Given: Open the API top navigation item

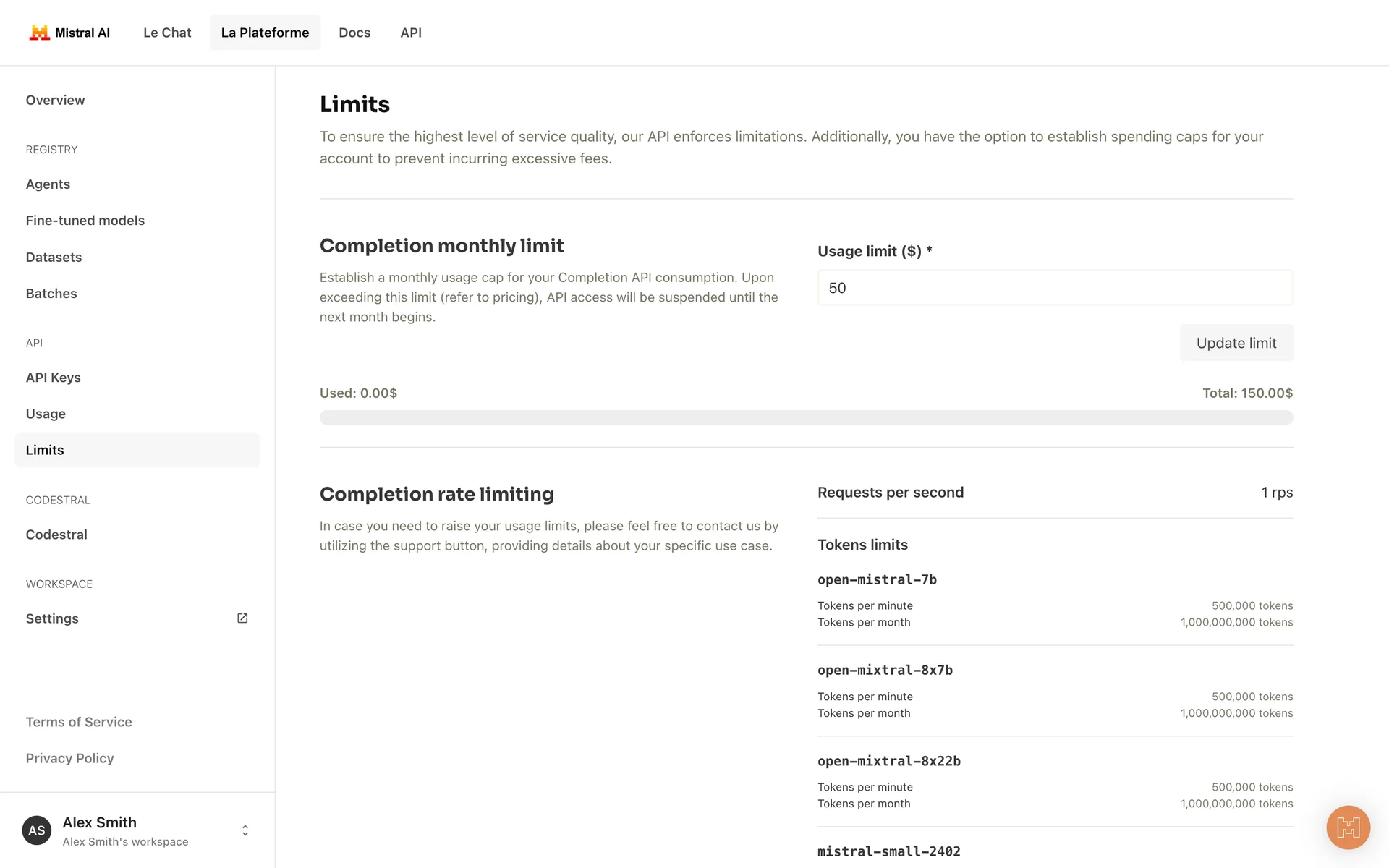Looking at the screenshot, I should coord(411,33).
